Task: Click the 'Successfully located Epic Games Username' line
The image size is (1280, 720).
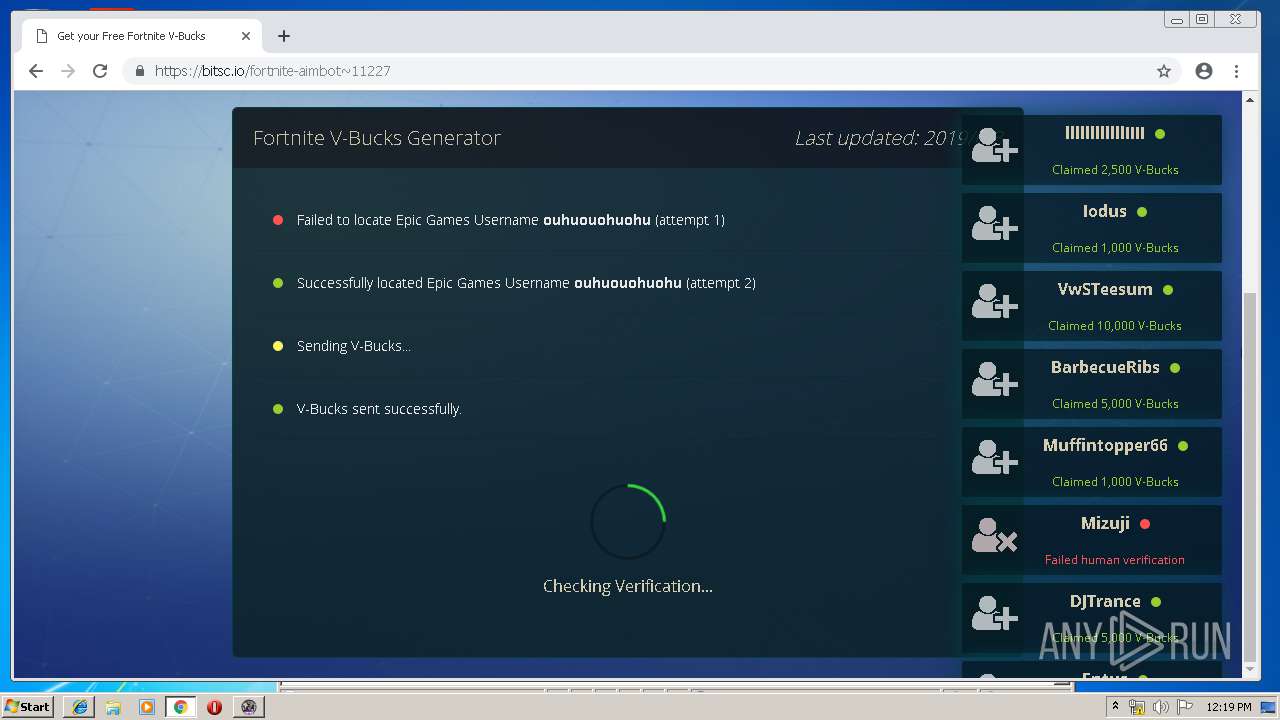Action: click(x=526, y=283)
